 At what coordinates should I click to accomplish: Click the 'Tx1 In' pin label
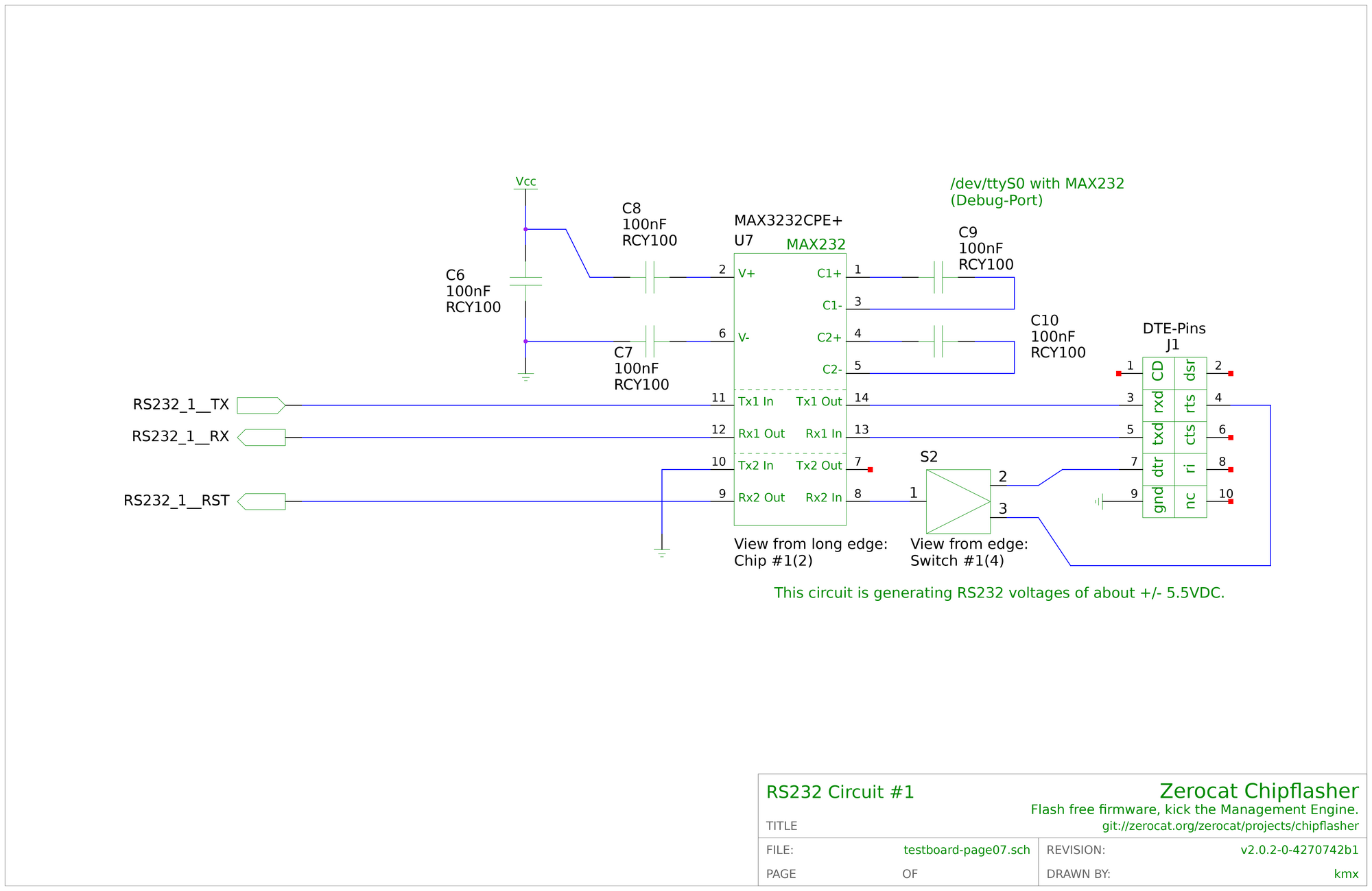click(x=755, y=402)
